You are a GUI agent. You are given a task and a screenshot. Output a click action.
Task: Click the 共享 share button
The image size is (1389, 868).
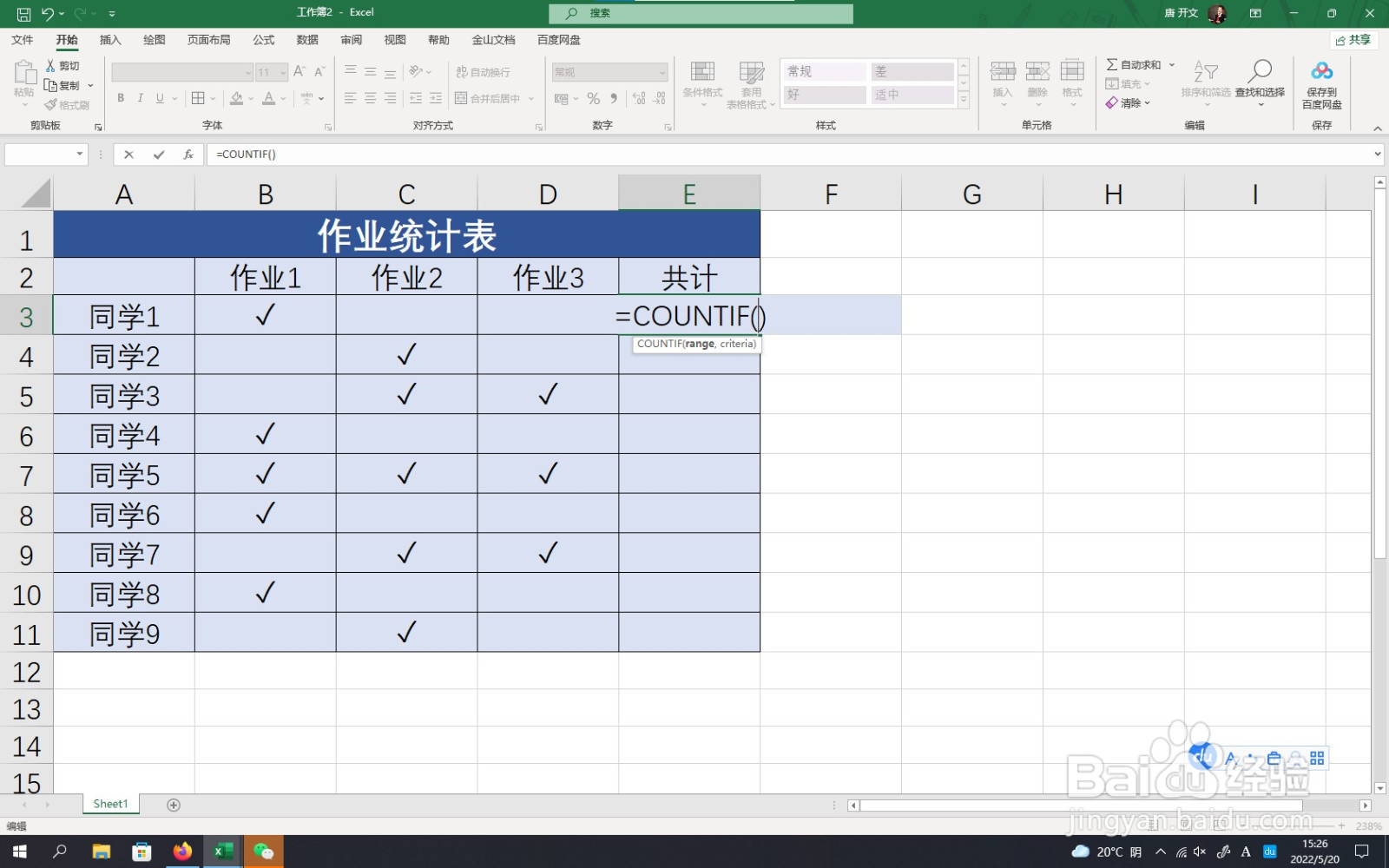pos(1354,39)
